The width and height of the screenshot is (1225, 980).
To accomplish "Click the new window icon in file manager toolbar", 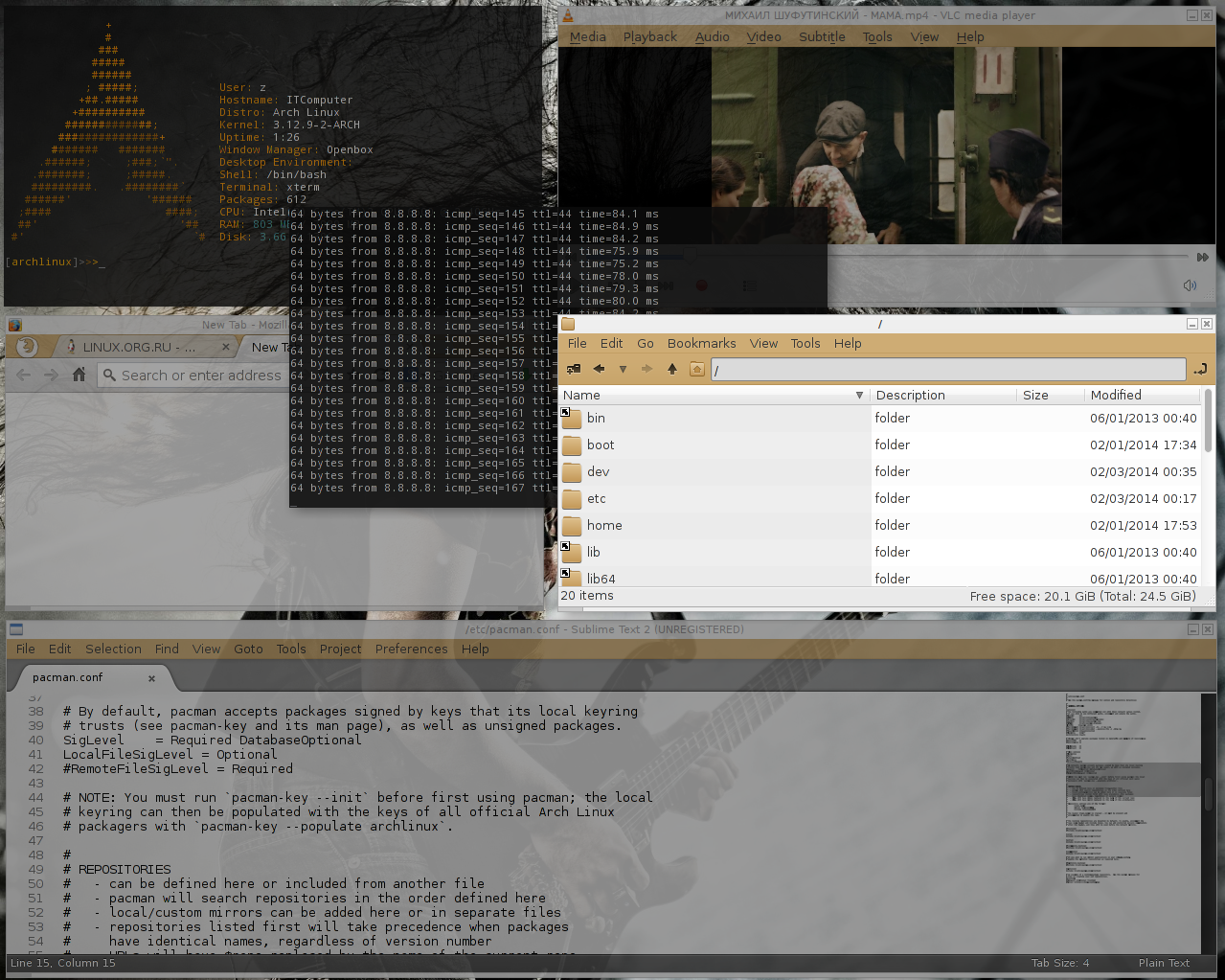I will [x=574, y=369].
